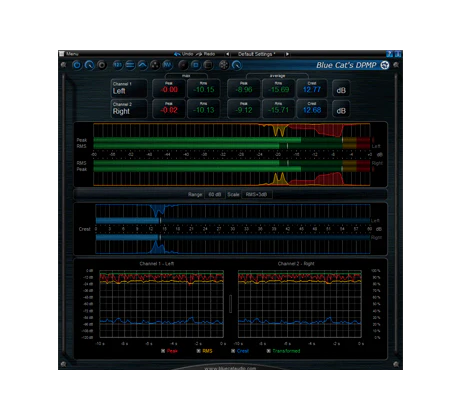Image resolution: width=460 pixels, height=416 pixels.
Task: Click the Channel 2 Right name field
Action: (129, 109)
